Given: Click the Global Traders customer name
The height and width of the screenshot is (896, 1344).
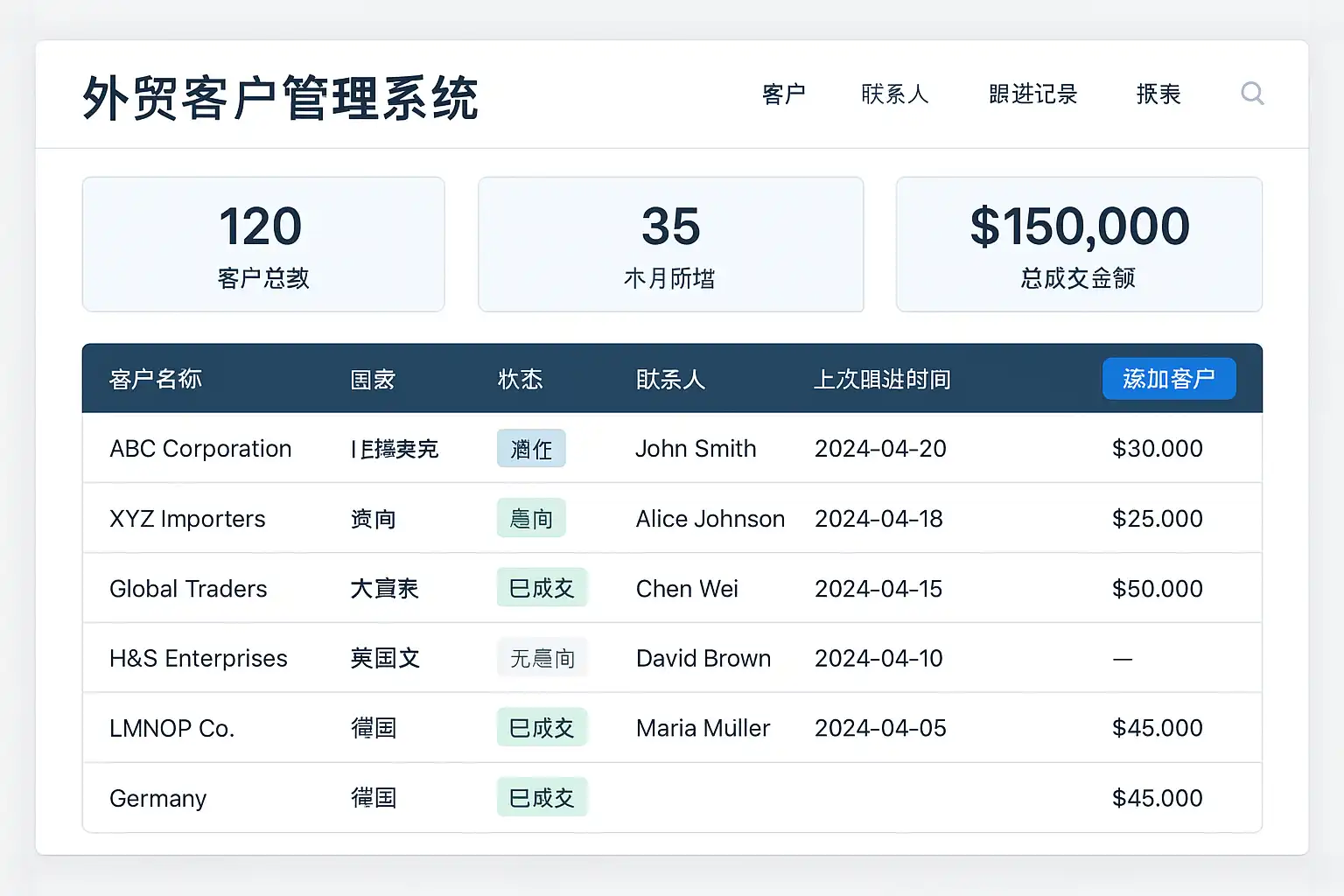Looking at the screenshot, I should [188, 589].
